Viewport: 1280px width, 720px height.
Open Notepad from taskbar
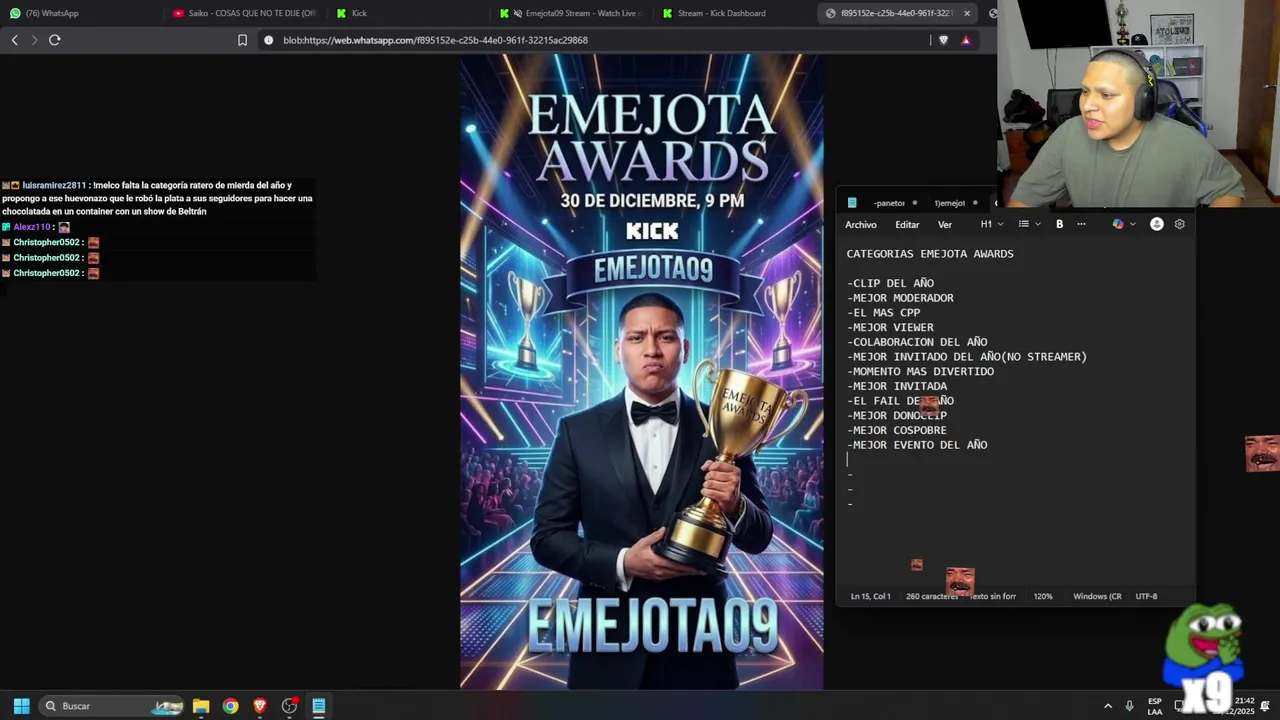coord(318,706)
